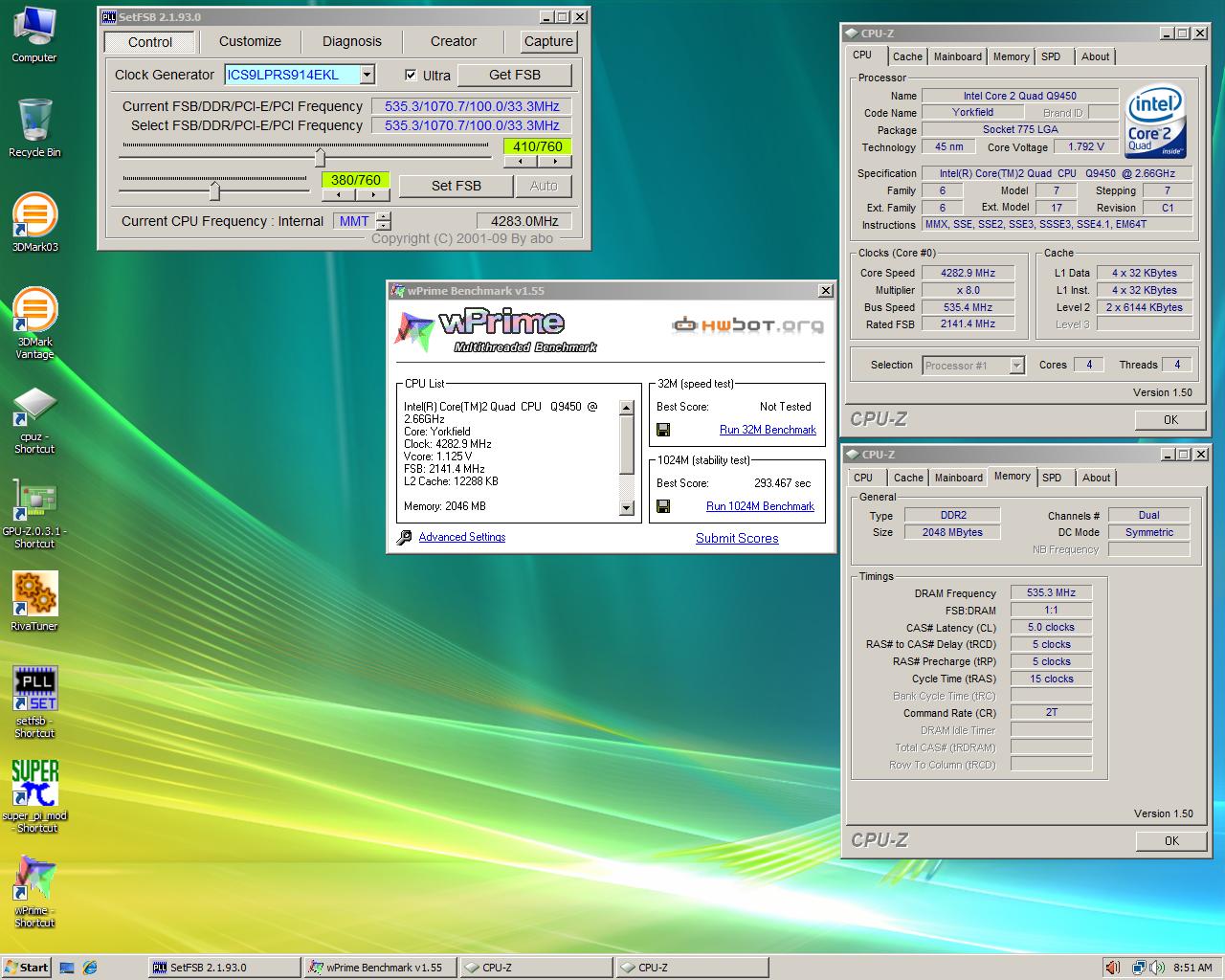Switch to the Diagnosis tab in SetFSB
The height and width of the screenshot is (980, 1225).
(352, 41)
